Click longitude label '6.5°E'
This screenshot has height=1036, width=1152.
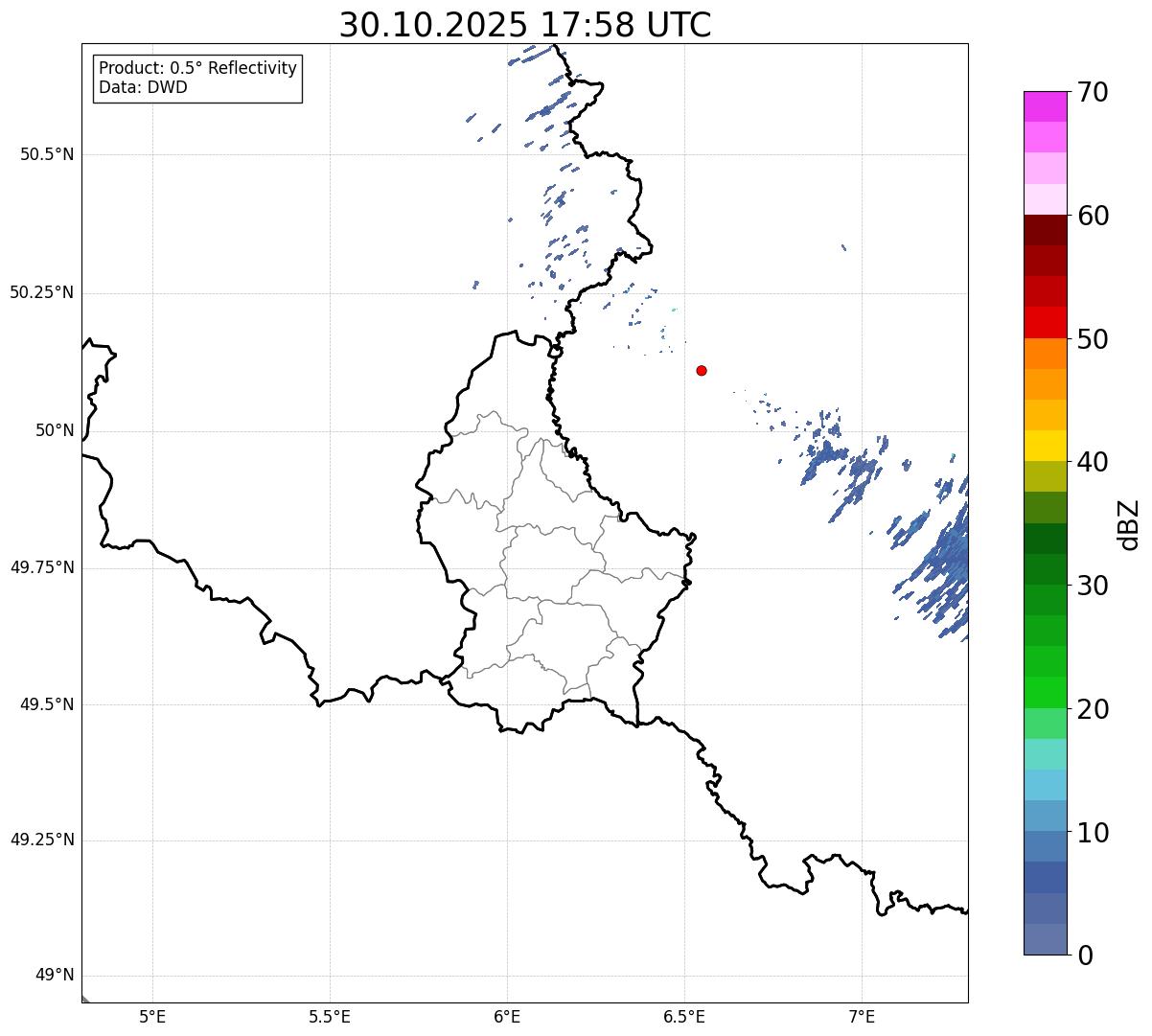tap(684, 1016)
